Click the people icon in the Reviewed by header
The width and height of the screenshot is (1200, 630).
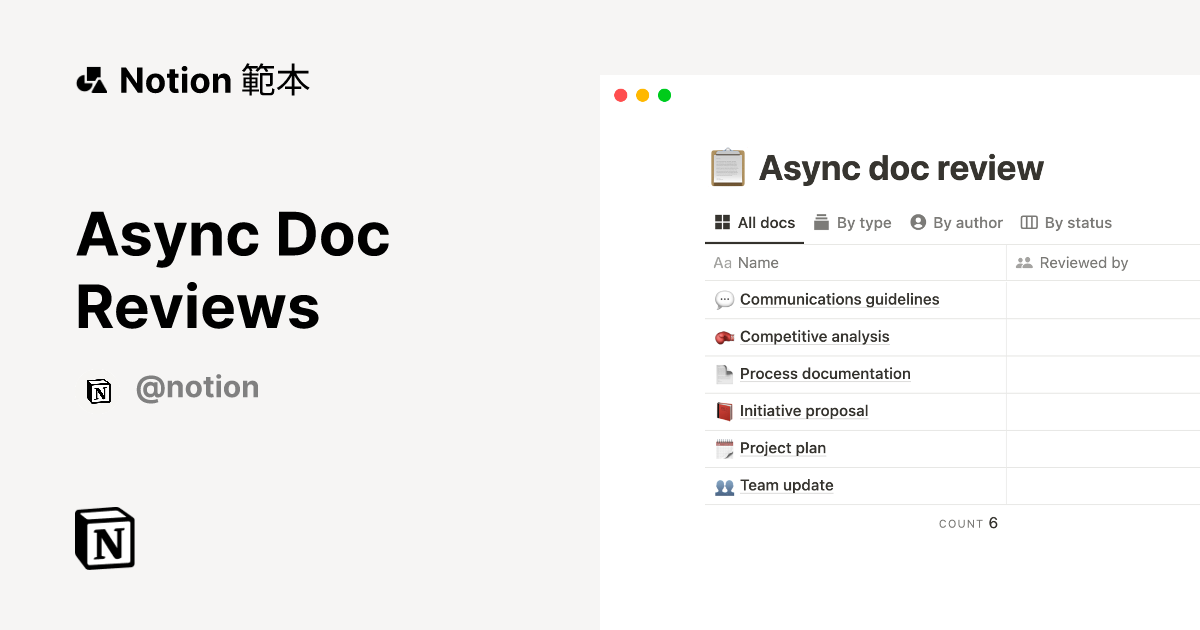coord(1024,262)
